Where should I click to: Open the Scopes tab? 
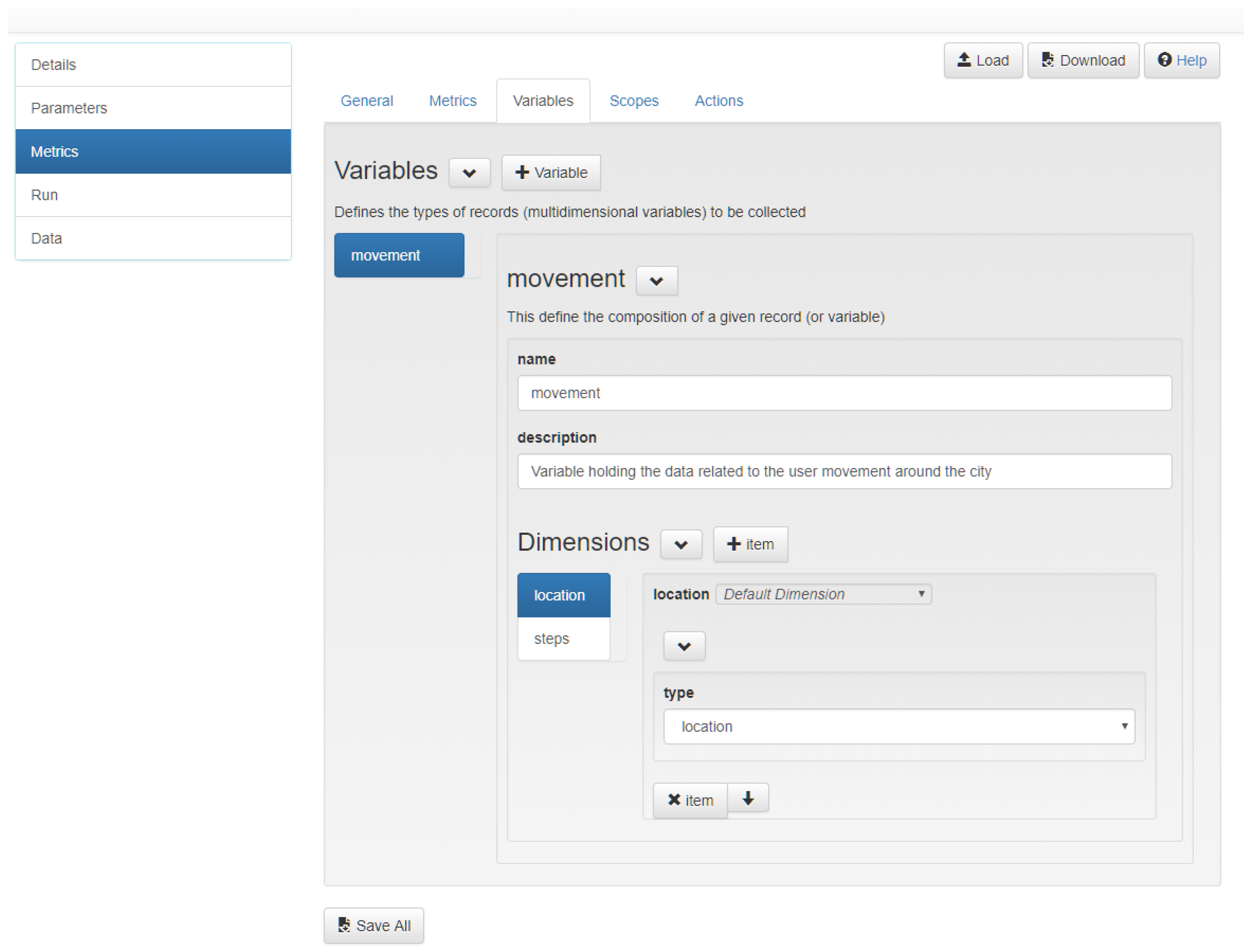[634, 101]
